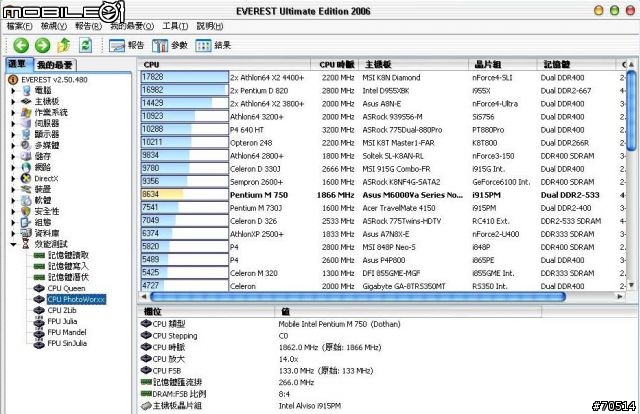Screen dimensions: 640x414
Task: Collapse the 效能測試 benchmark node
Action: coord(13,245)
